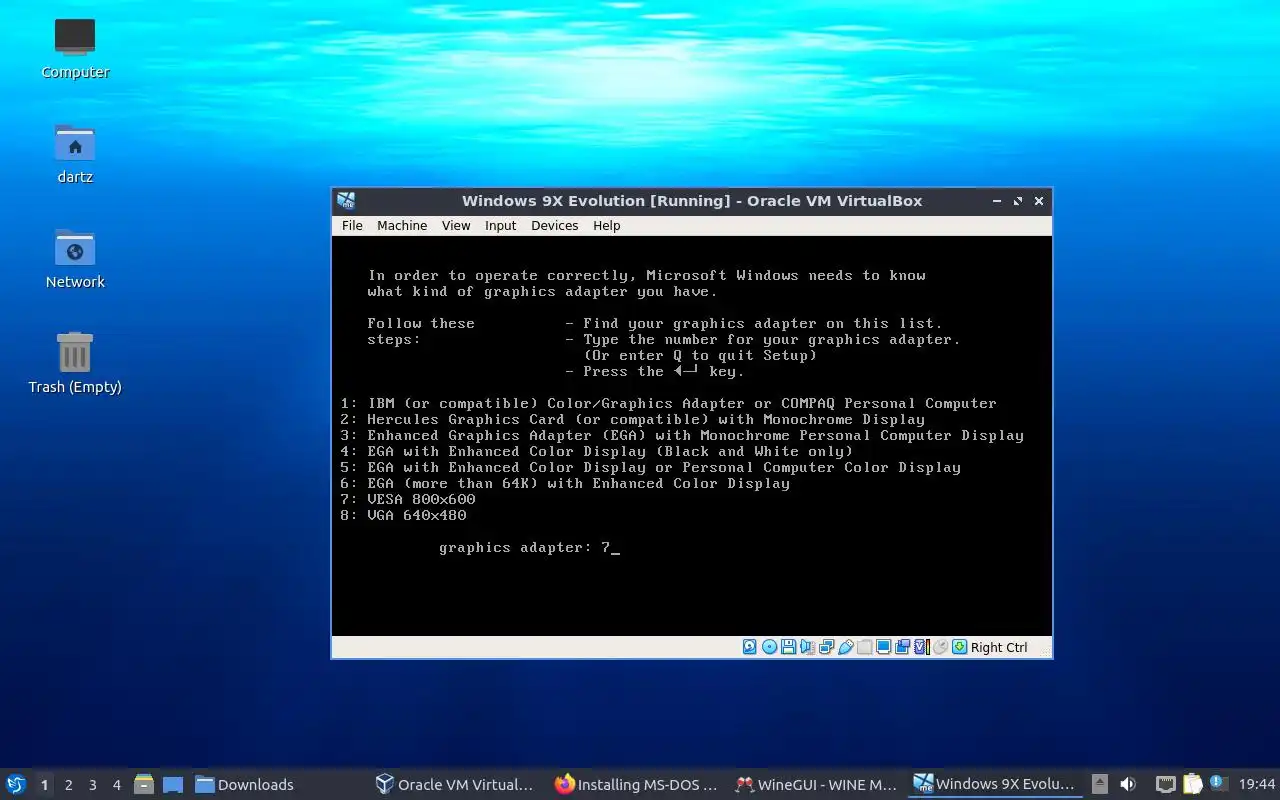Click Windows 9X Evolution taskbar entry
Image resolution: width=1280 pixels, height=800 pixels.
click(x=995, y=784)
